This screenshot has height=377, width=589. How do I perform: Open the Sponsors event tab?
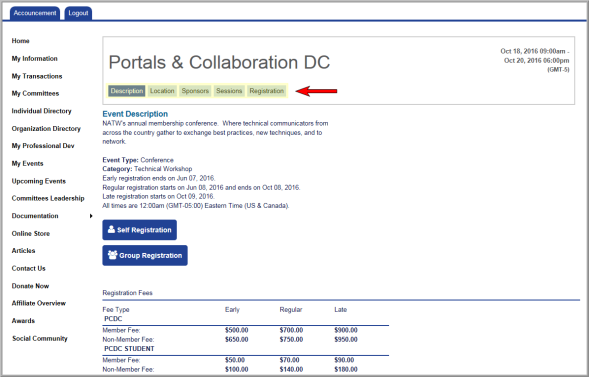coord(195,91)
